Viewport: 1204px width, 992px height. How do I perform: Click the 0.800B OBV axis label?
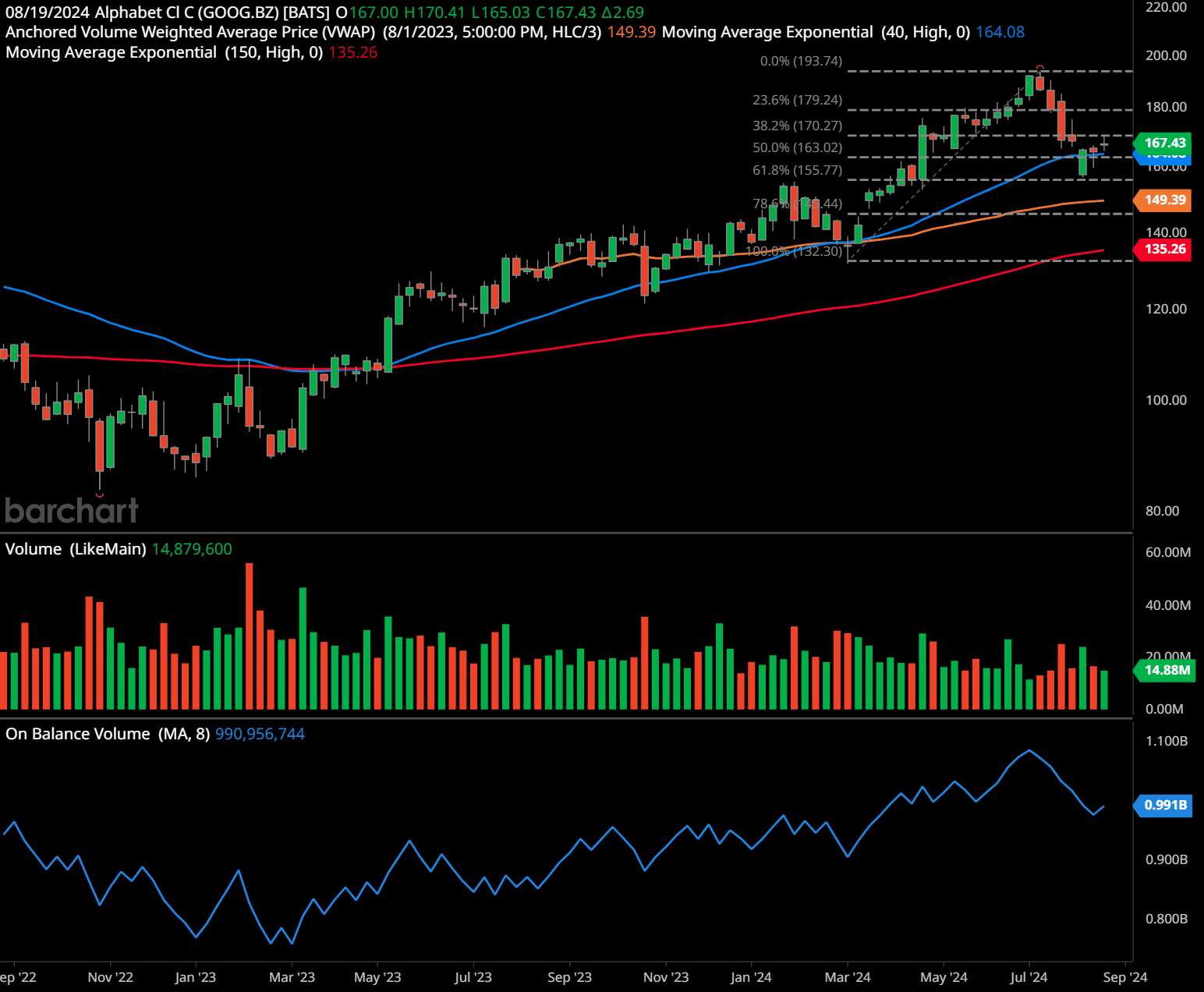pos(1166,919)
